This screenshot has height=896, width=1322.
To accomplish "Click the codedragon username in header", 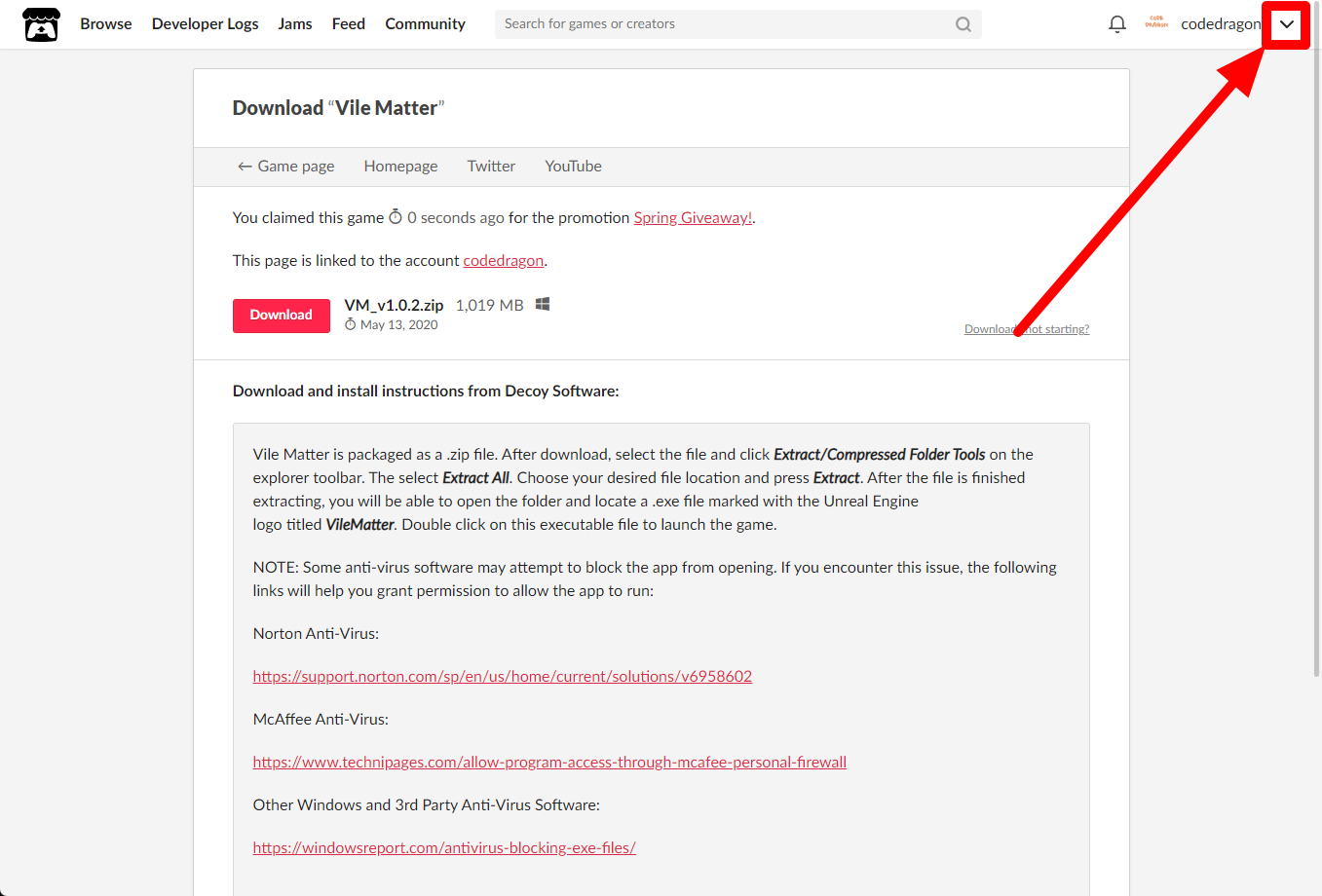I will [1221, 24].
